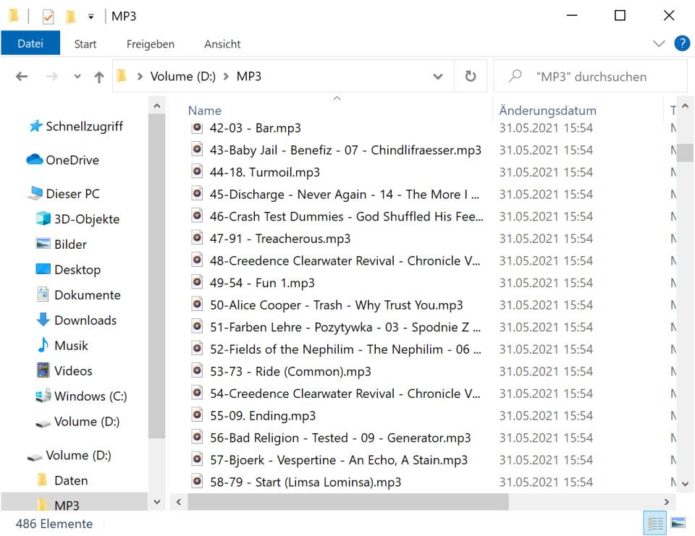Image resolution: width=695 pixels, height=536 pixels.
Task: Switch to the Ansicht tab
Action: point(222,44)
